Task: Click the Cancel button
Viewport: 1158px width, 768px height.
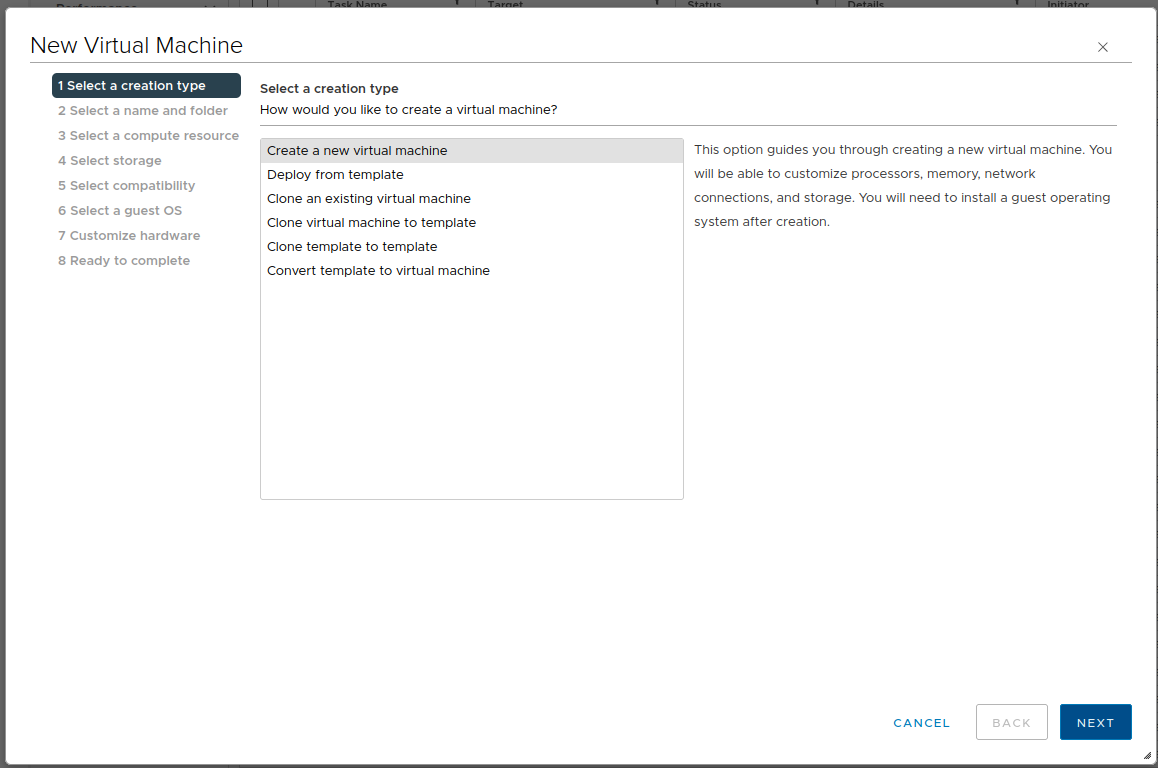Action: click(x=921, y=723)
